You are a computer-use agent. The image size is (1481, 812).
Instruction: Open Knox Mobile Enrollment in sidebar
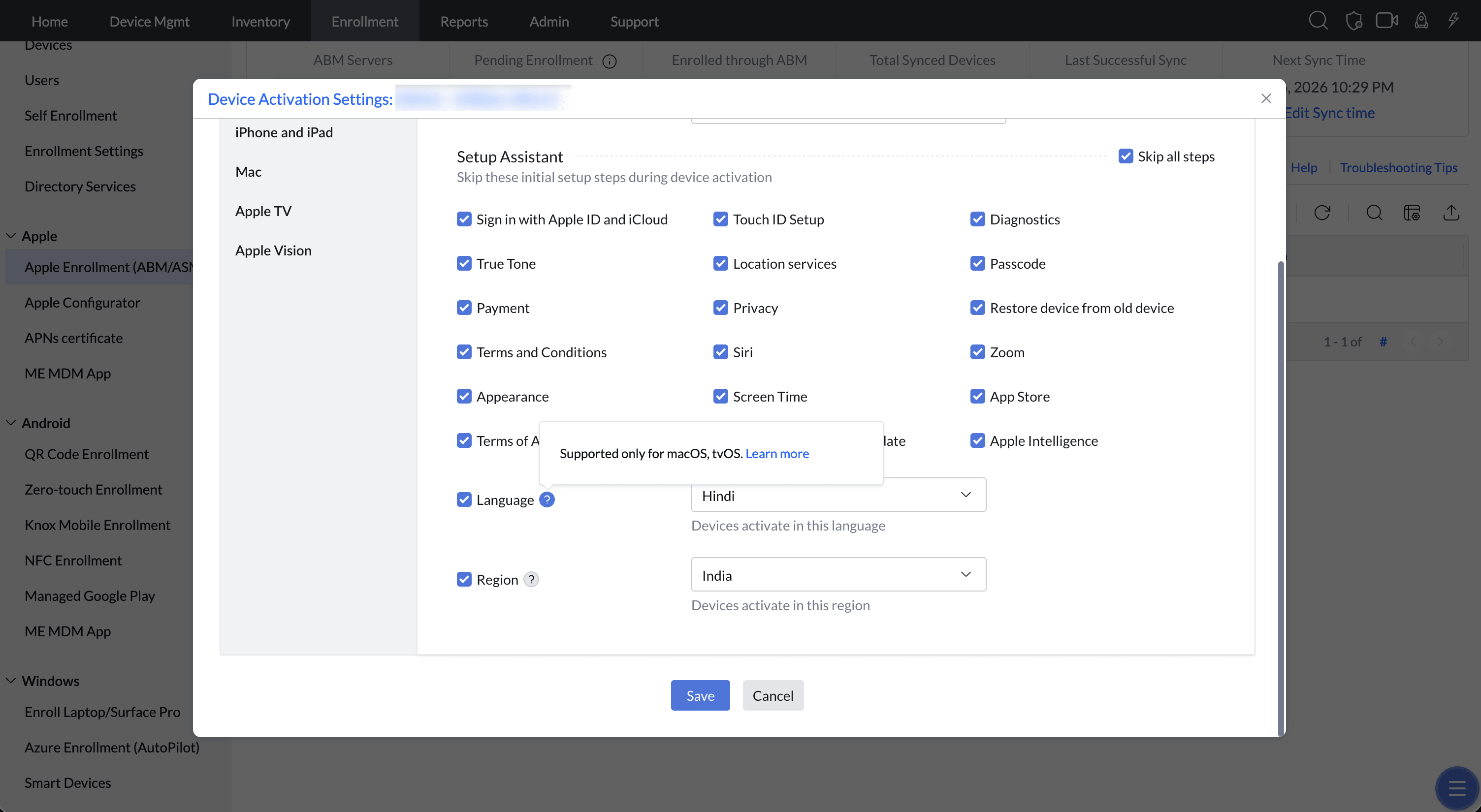[x=97, y=525]
